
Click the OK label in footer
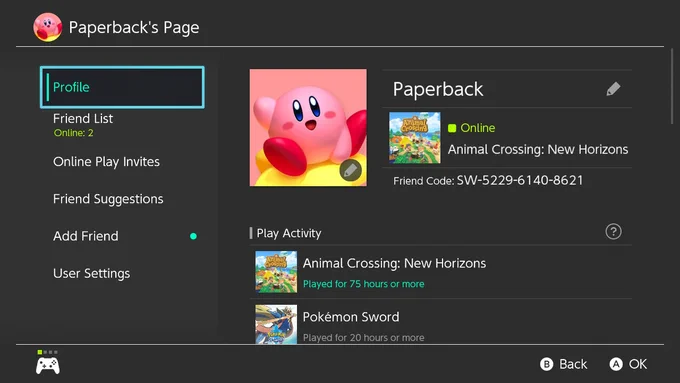(x=638, y=364)
